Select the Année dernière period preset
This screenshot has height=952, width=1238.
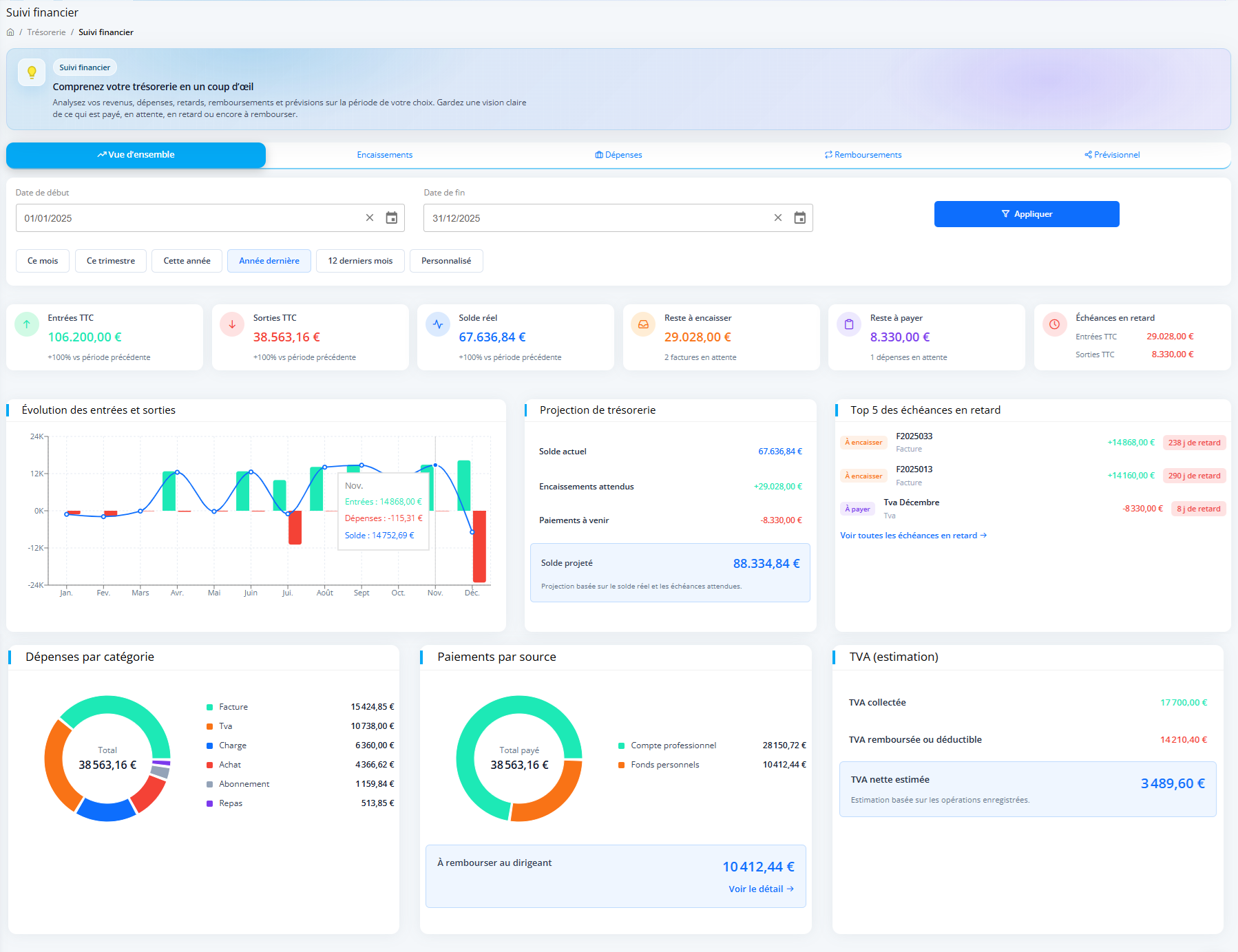click(x=269, y=261)
